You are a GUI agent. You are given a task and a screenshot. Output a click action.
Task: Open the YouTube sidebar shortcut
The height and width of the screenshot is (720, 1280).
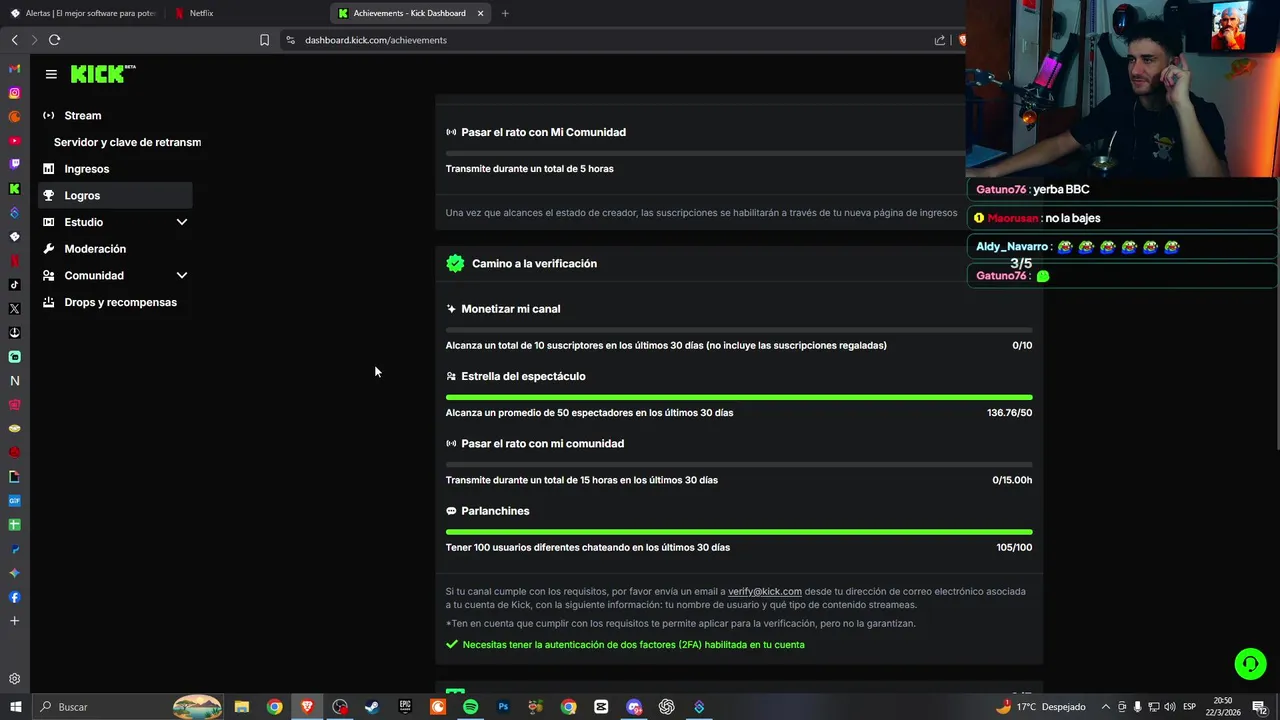[14, 141]
